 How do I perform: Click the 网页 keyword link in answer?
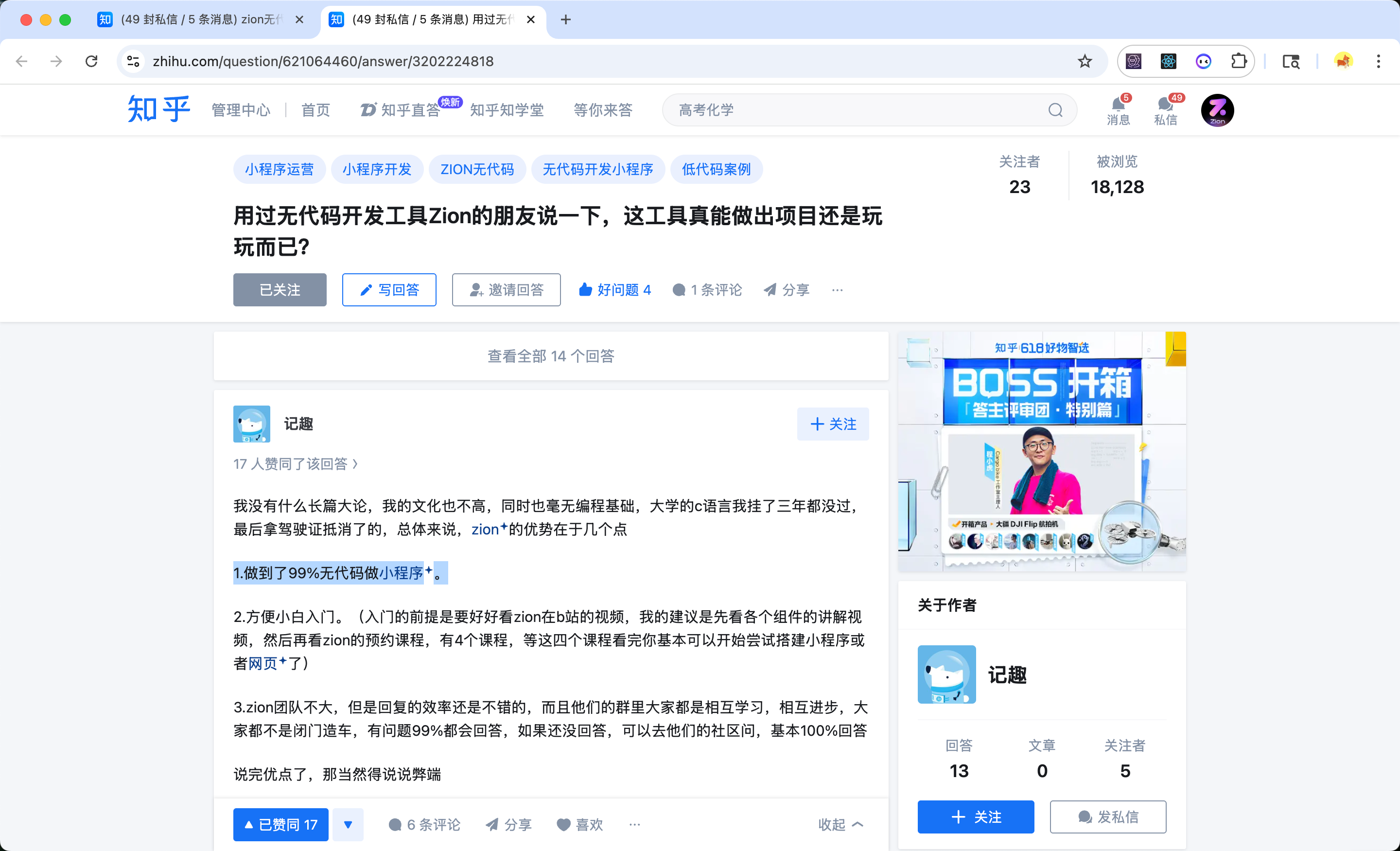267,663
